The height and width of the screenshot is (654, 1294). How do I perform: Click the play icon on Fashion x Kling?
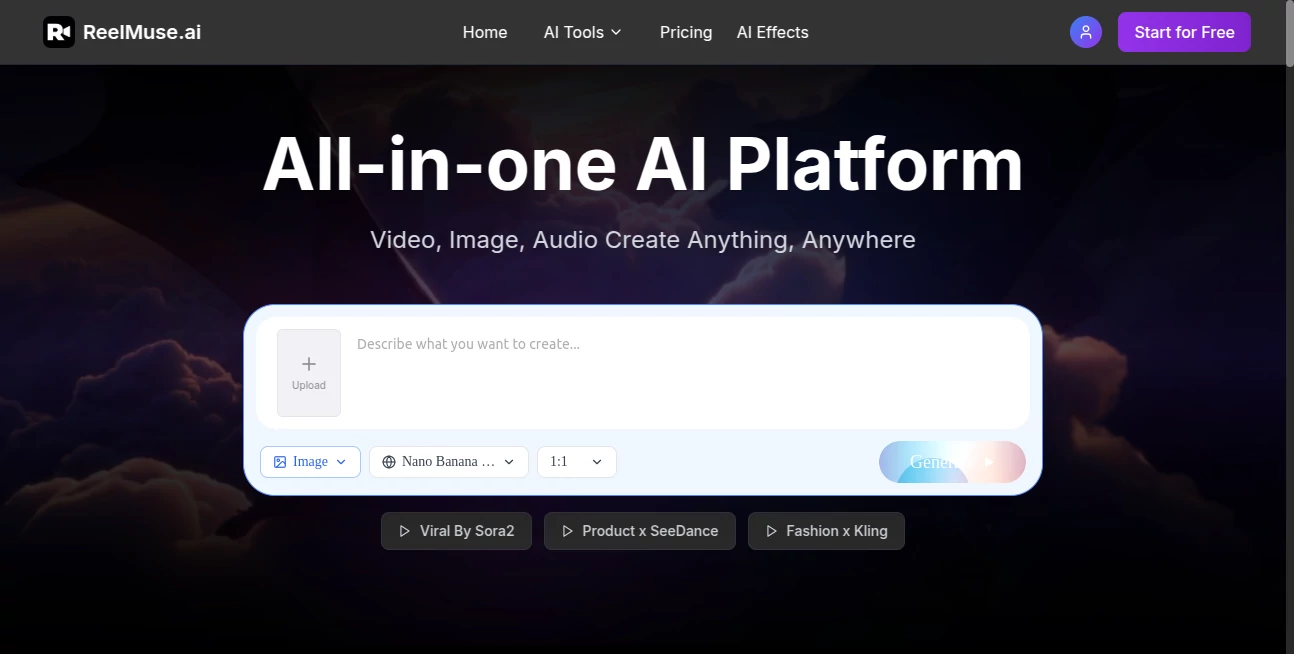pos(770,531)
